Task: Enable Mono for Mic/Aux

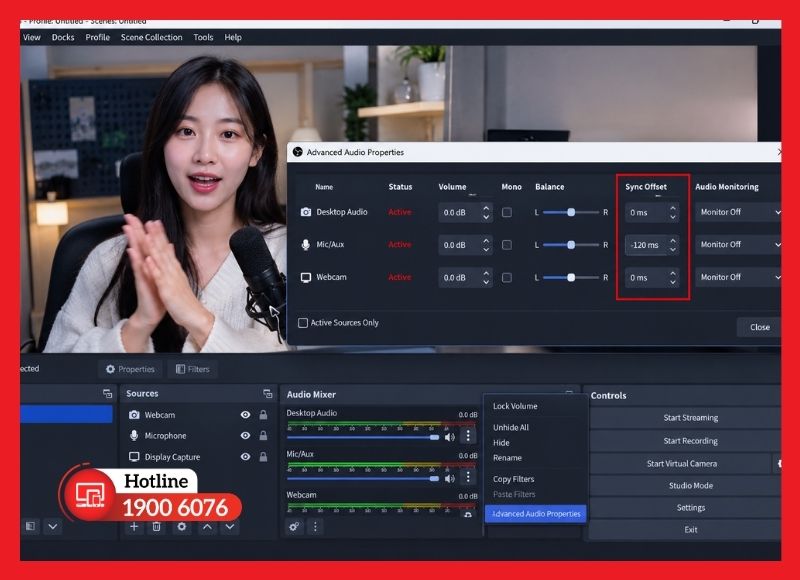Action: point(507,245)
